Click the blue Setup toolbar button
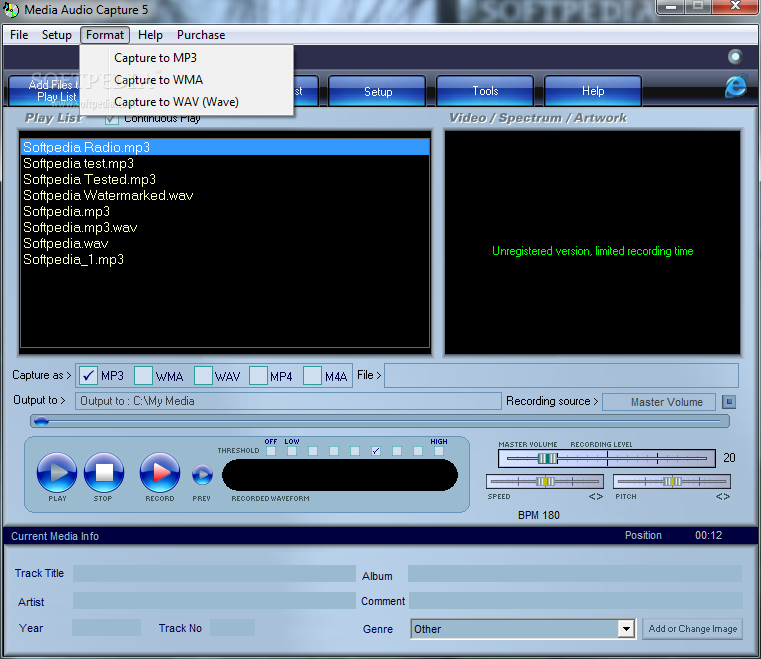 pyautogui.click(x=377, y=91)
